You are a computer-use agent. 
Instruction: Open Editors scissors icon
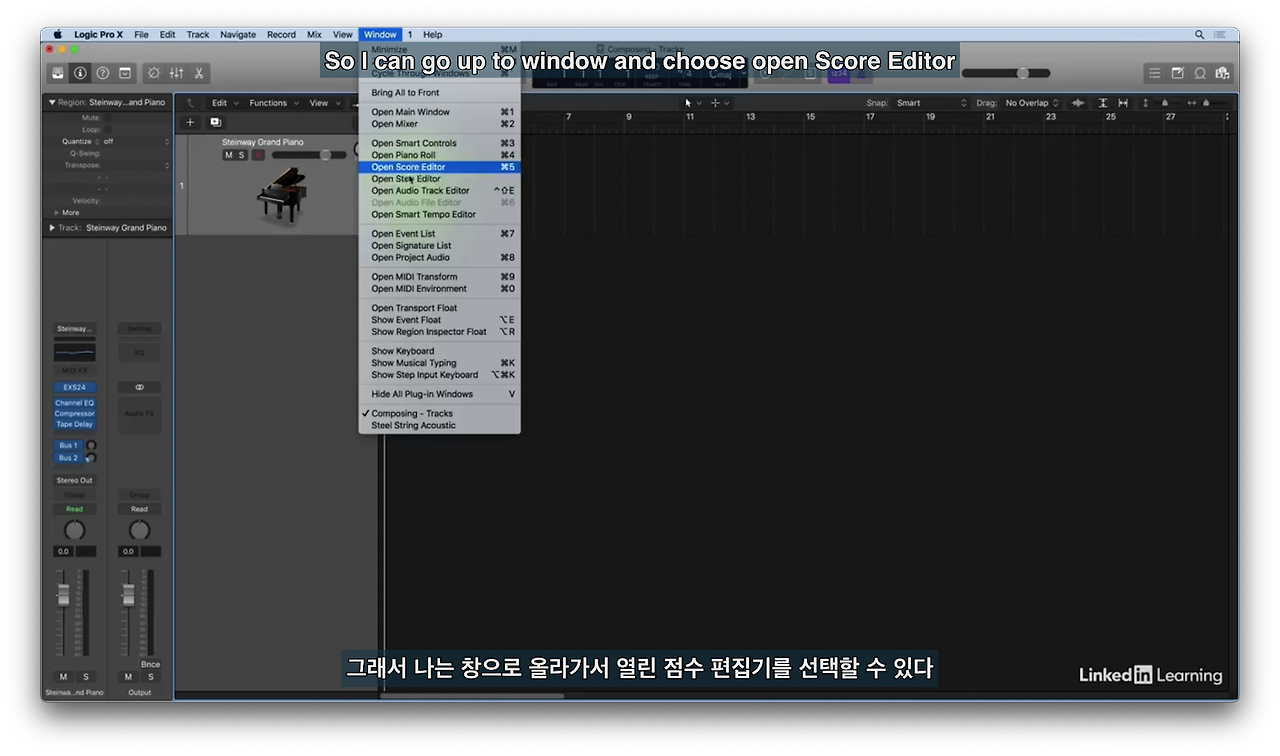(199, 73)
